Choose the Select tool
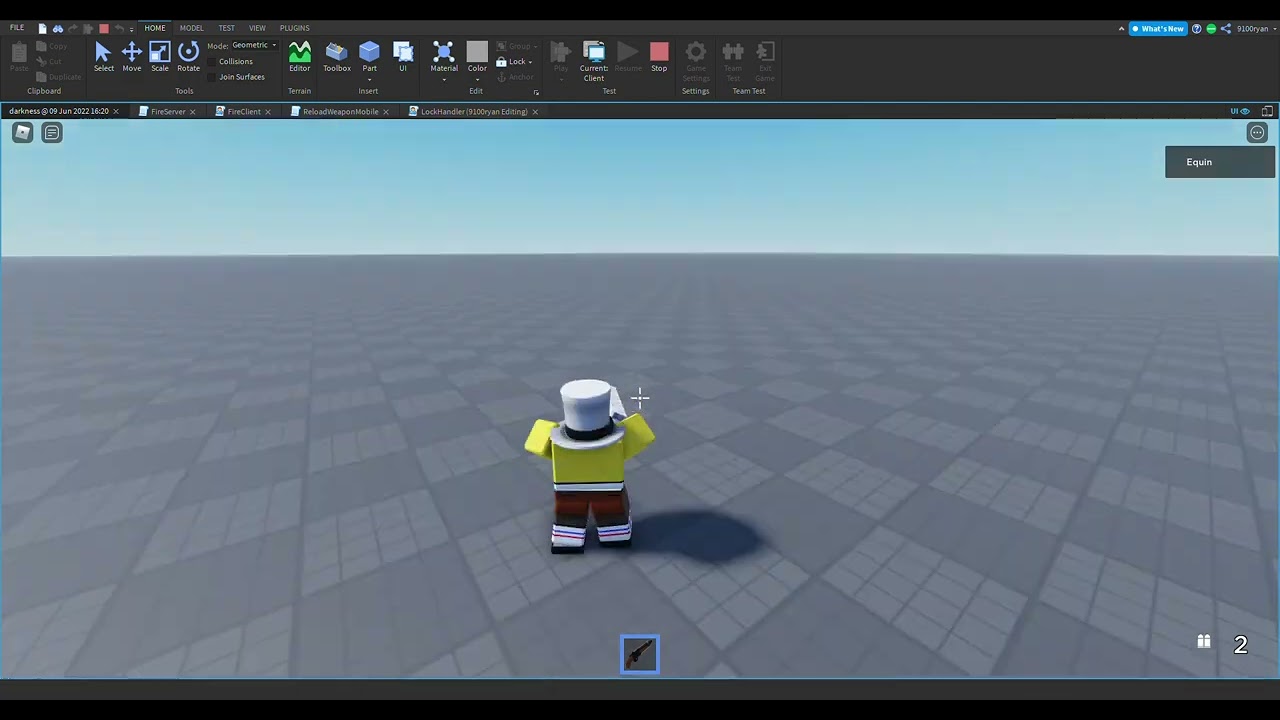Viewport: 1280px width, 720px height. [x=103, y=56]
